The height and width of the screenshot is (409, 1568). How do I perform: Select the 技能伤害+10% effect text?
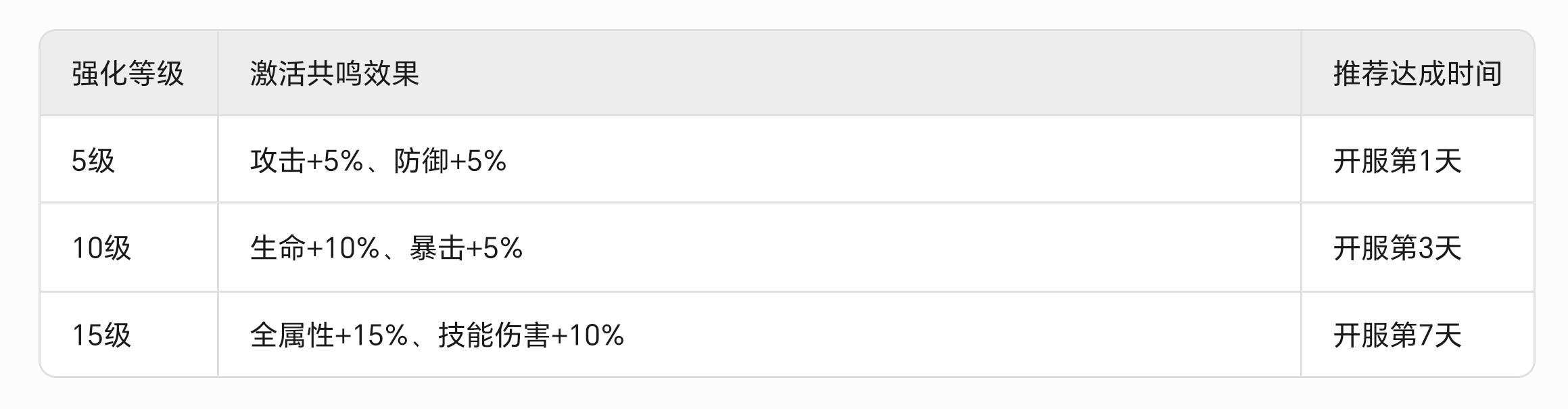pos(531,335)
